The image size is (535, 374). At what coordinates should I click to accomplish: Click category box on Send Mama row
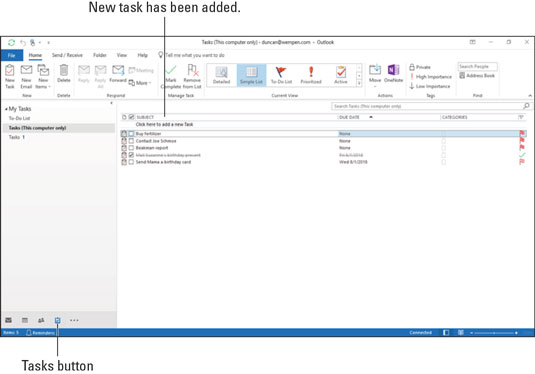[x=443, y=162]
